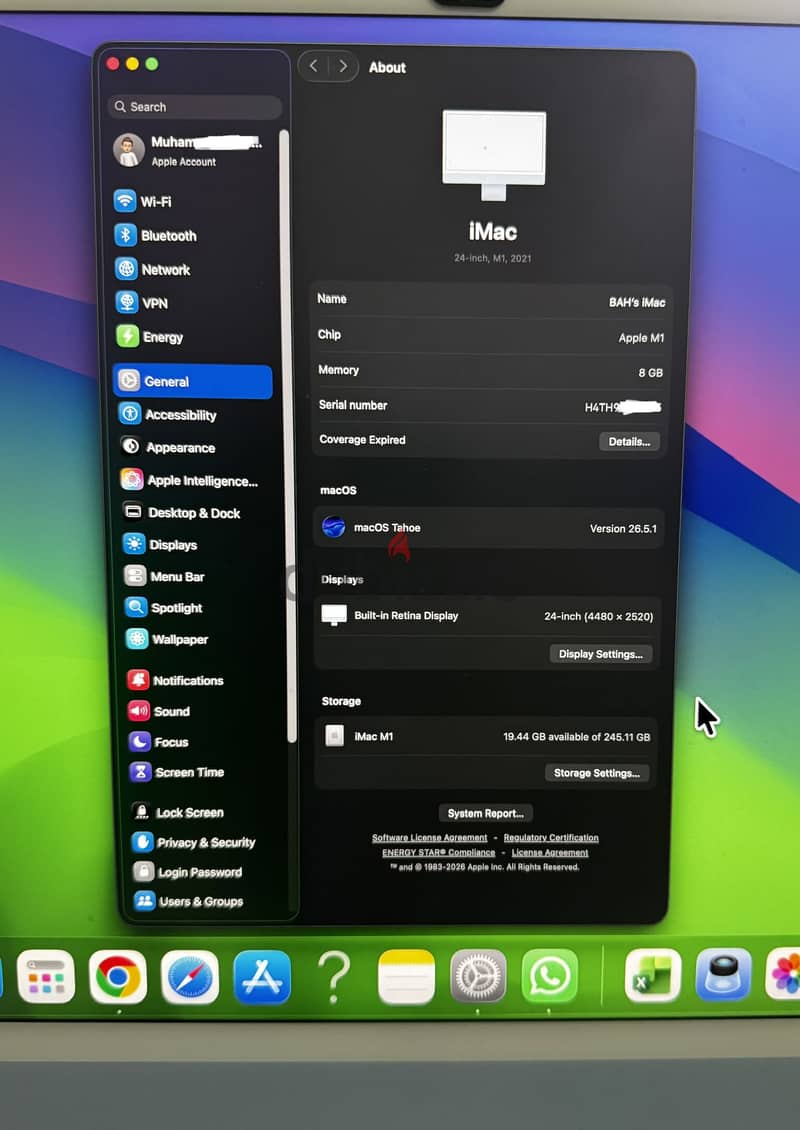Open Bluetooth settings pane
The width and height of the screenshot is (800, 1130).
[156, 235]
